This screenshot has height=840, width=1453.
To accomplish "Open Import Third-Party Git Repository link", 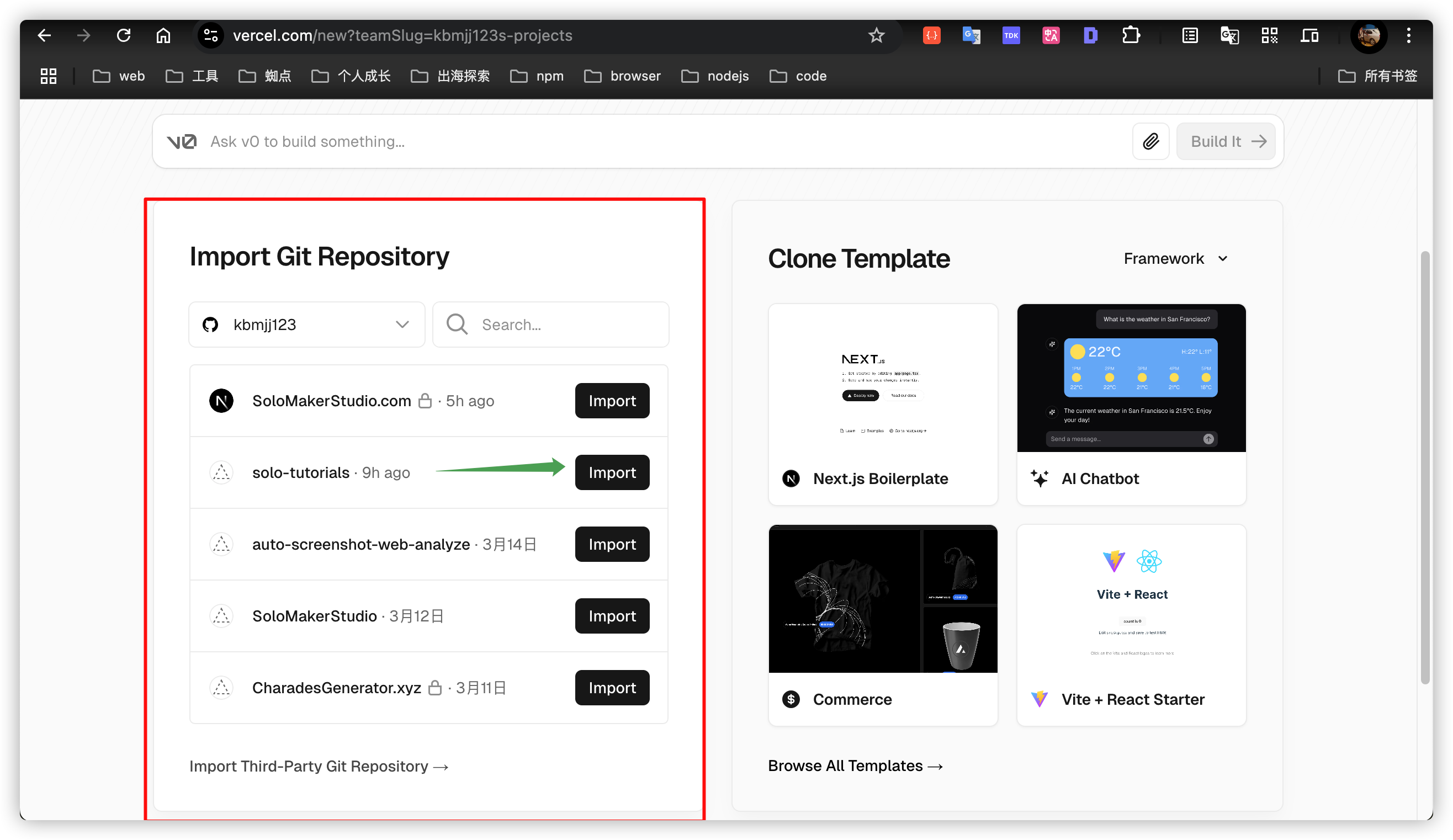I will click(319, 766).
